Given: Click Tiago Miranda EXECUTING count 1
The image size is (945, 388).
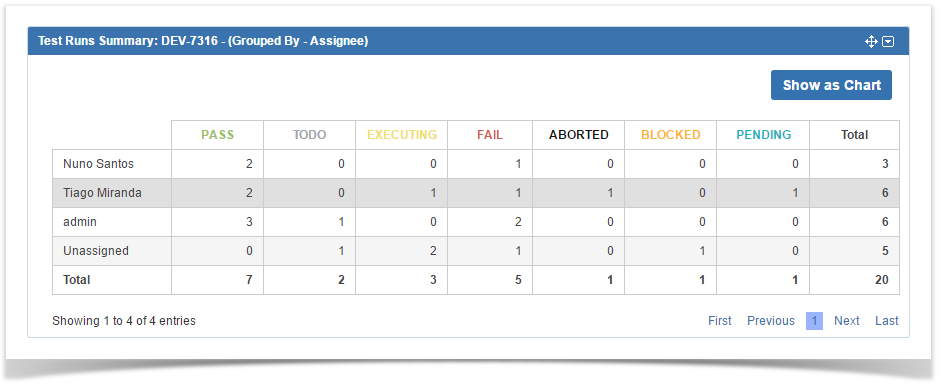Looking at the screenshot, I should click(x=433, y=193).
